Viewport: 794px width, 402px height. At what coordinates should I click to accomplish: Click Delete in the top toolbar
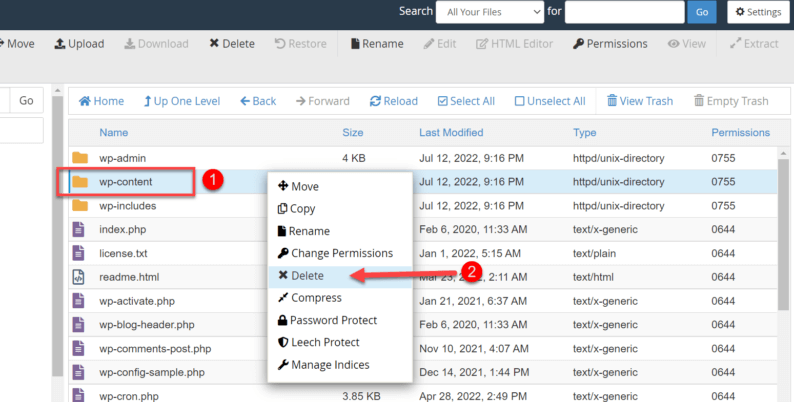[x=232, y=44]
